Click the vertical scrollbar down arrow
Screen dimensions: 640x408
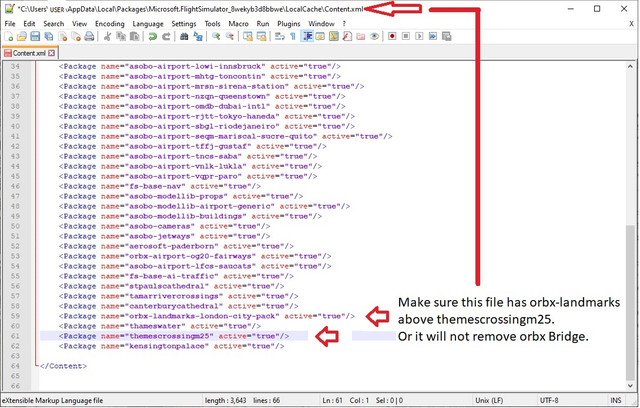pyautogui.click(x=630, y=386)
